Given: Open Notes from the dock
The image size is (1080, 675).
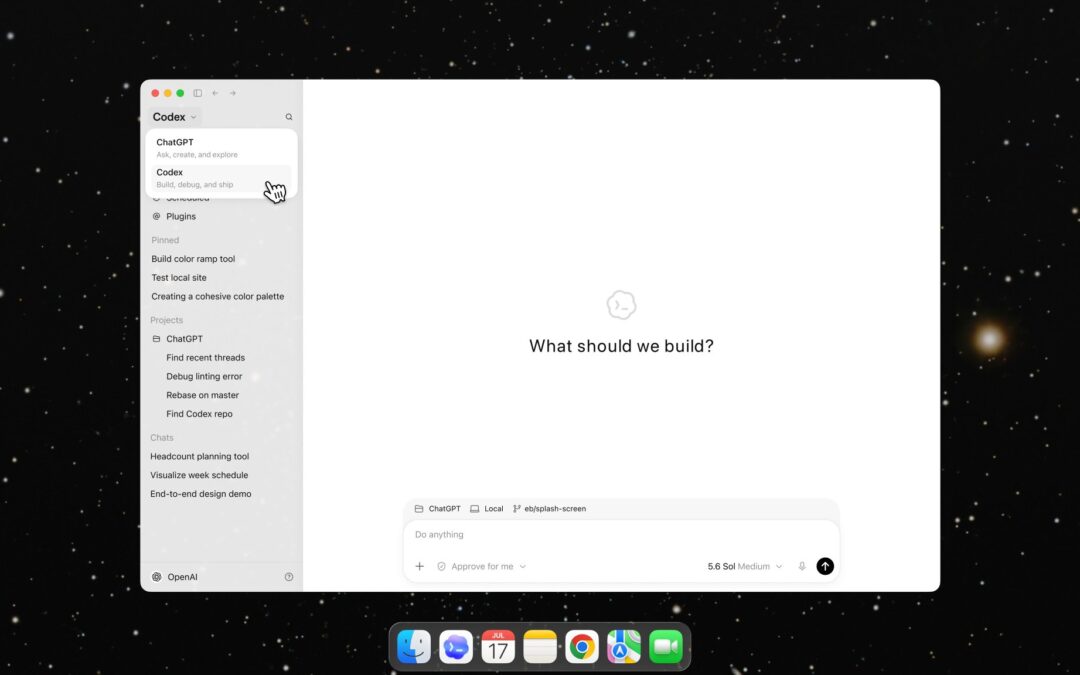Looking at the screenshot, I should pyautogui.click(x=540, y=647).
